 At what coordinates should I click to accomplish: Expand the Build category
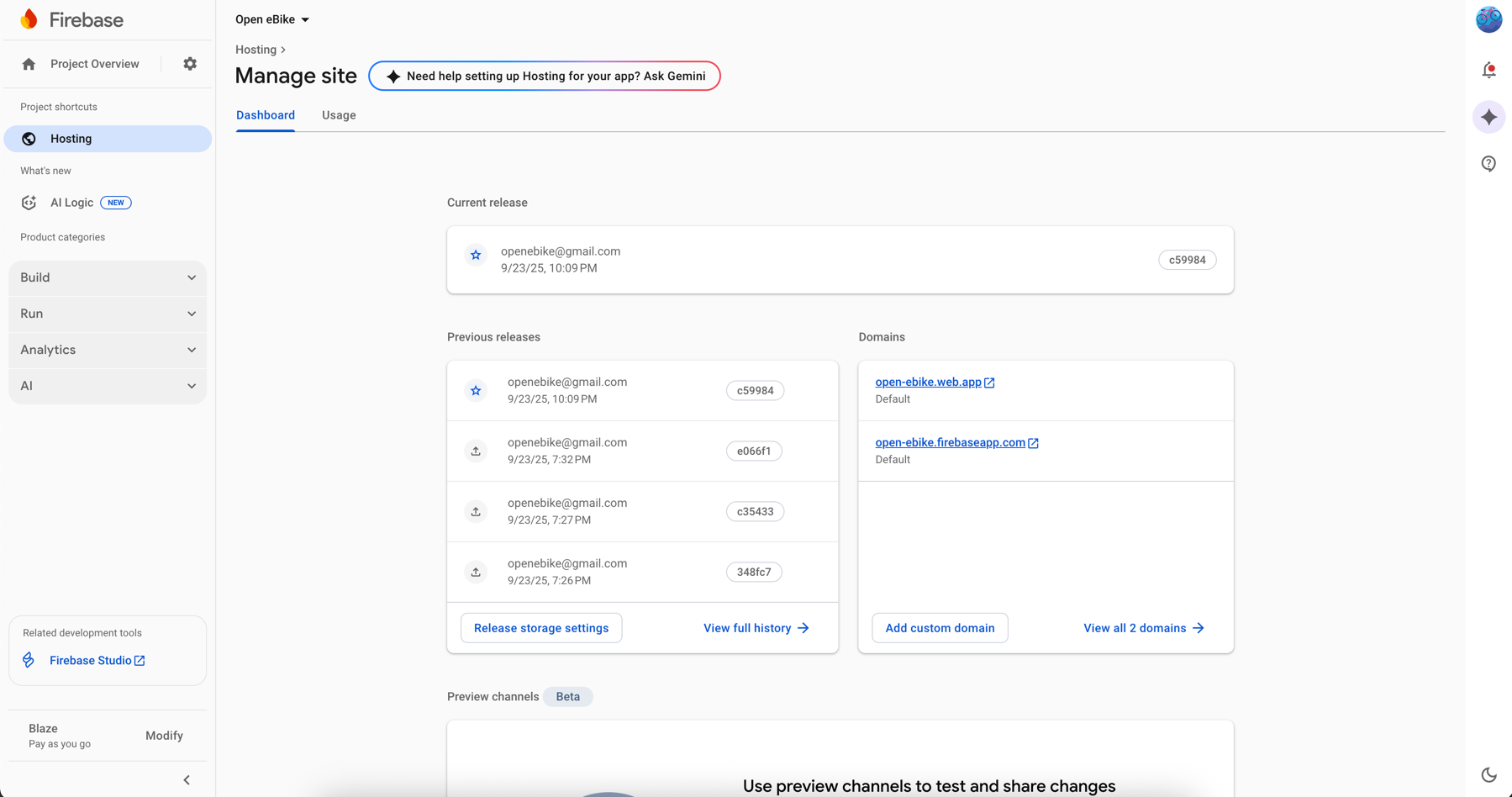pos(108,277)
